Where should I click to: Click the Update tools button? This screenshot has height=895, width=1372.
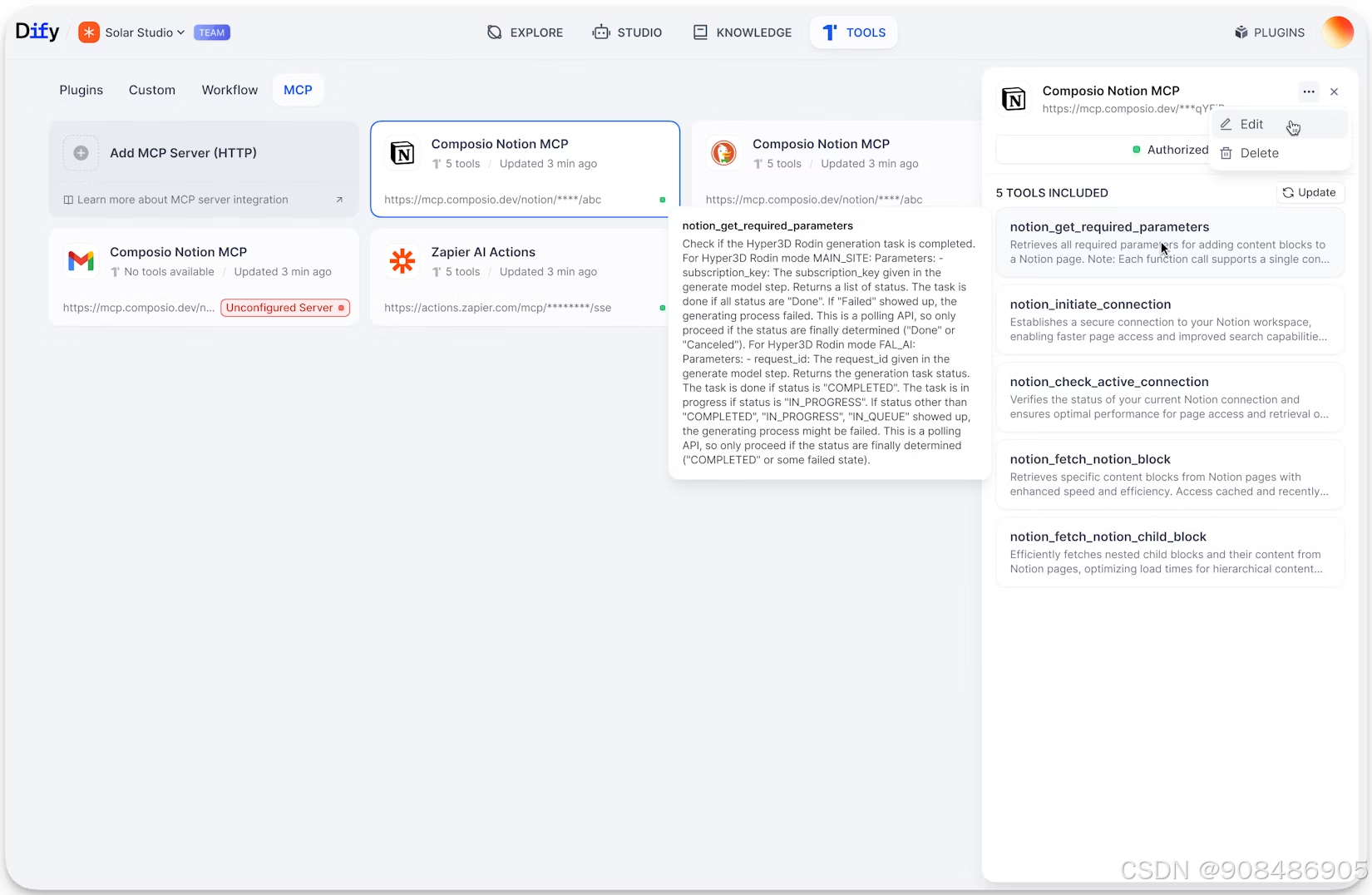pyautogui.click(x=1310, y=192)
